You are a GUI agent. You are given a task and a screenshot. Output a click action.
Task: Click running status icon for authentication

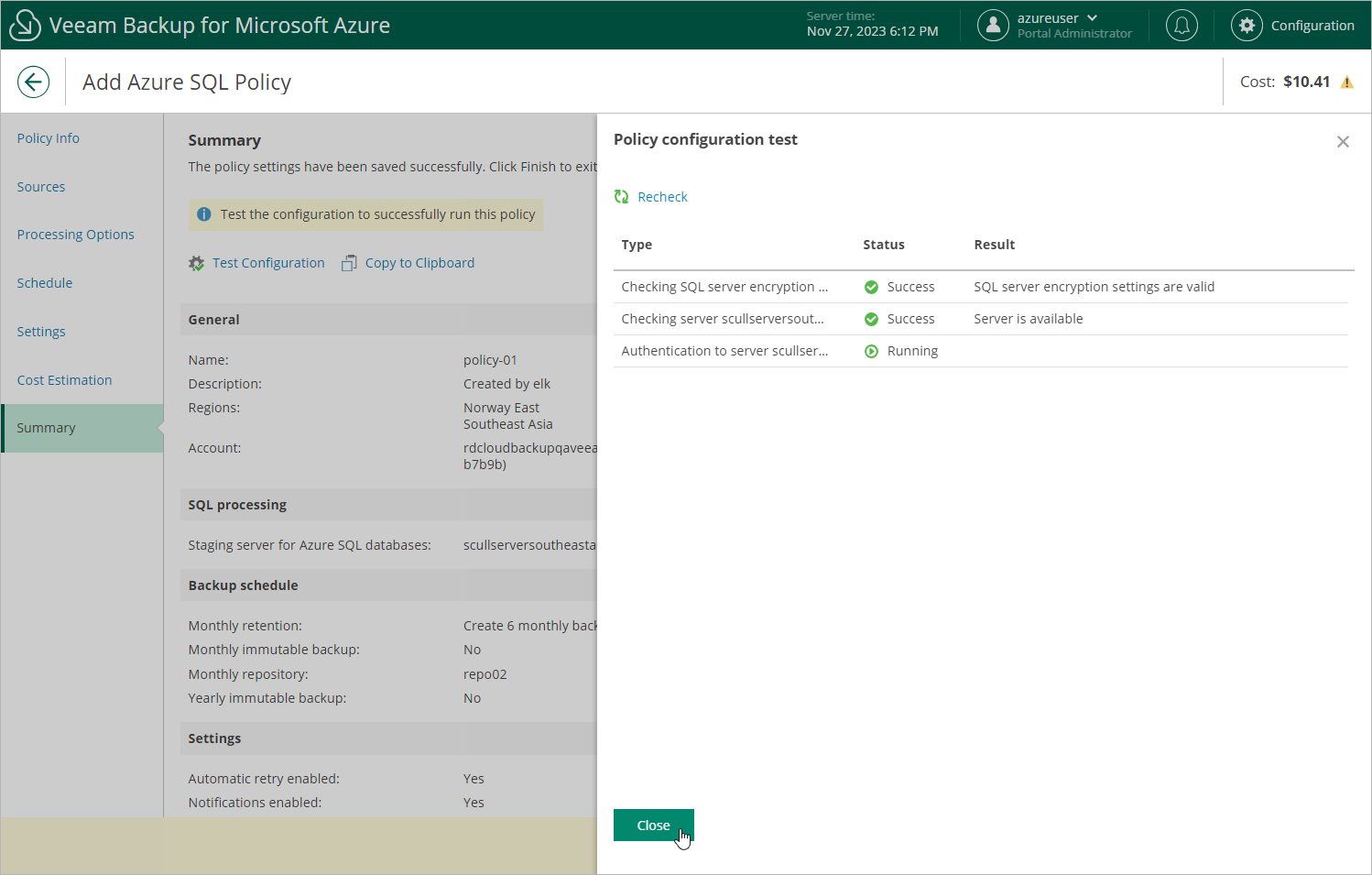871,351
